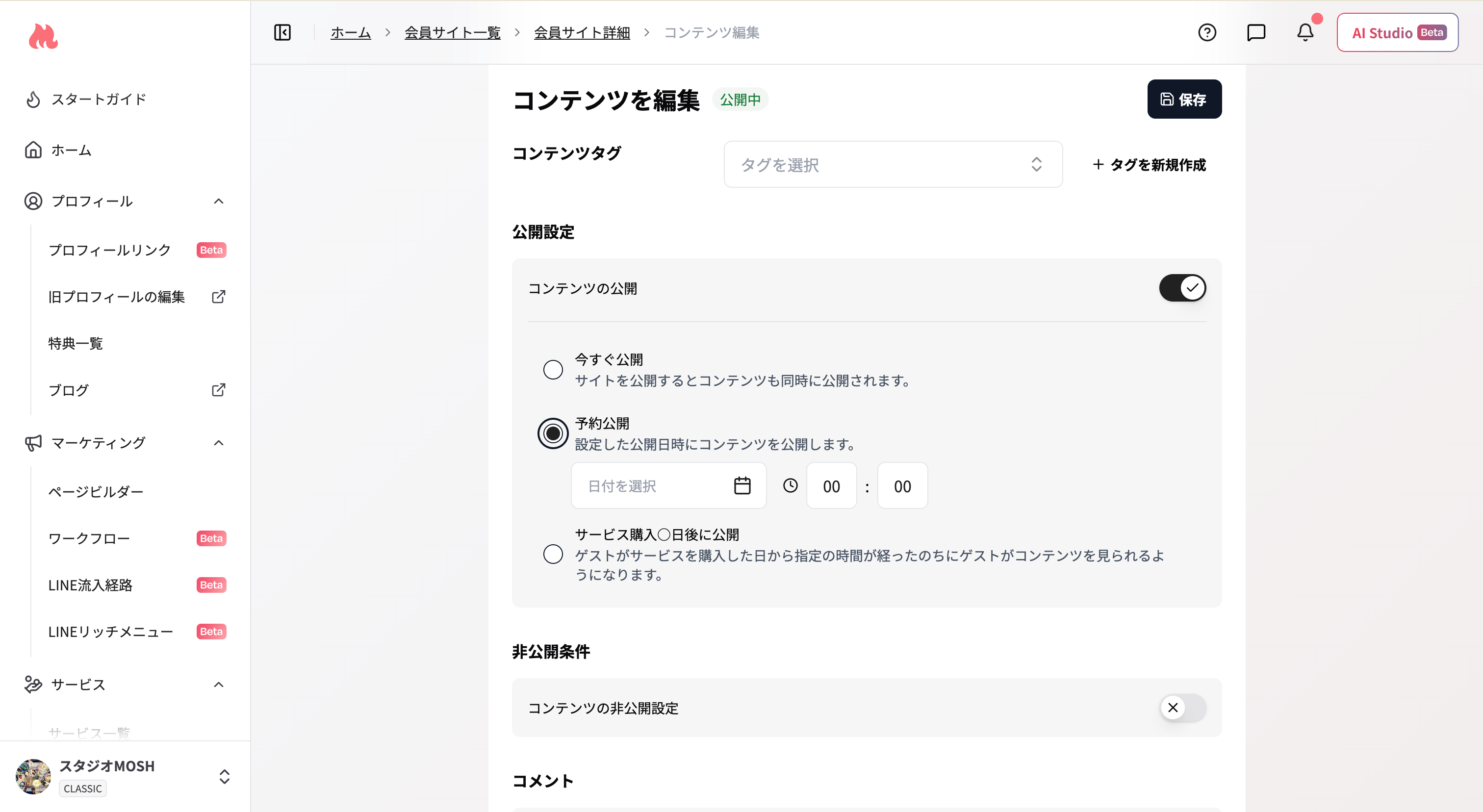Open external link icon for 旧プロフィールの編集

click(x=218, y=297)
